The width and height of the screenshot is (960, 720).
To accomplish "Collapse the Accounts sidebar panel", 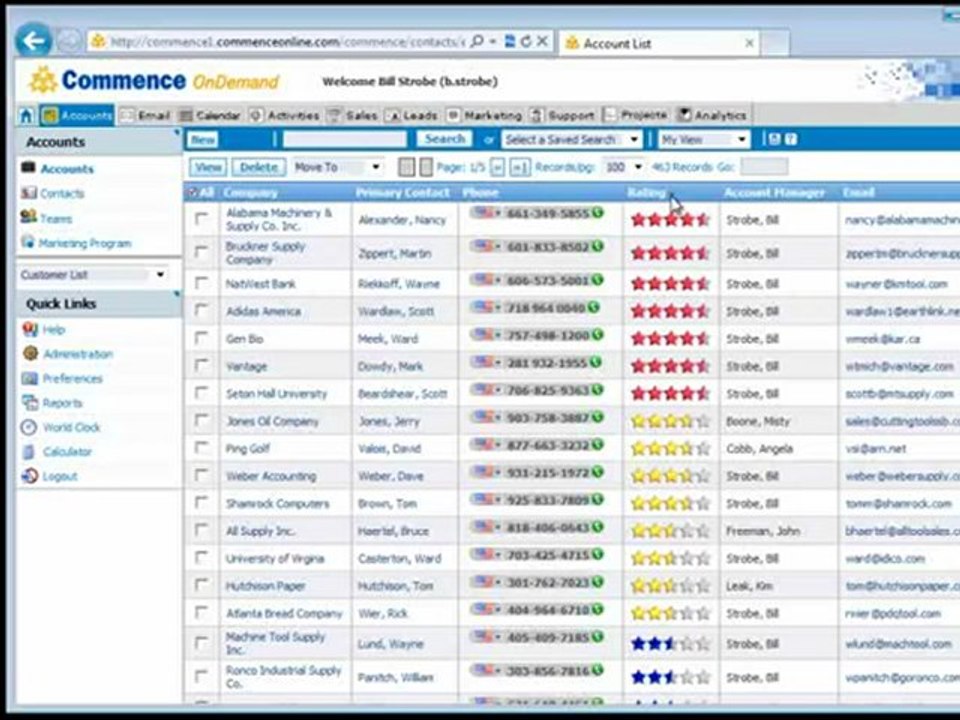I will (177, 132).
